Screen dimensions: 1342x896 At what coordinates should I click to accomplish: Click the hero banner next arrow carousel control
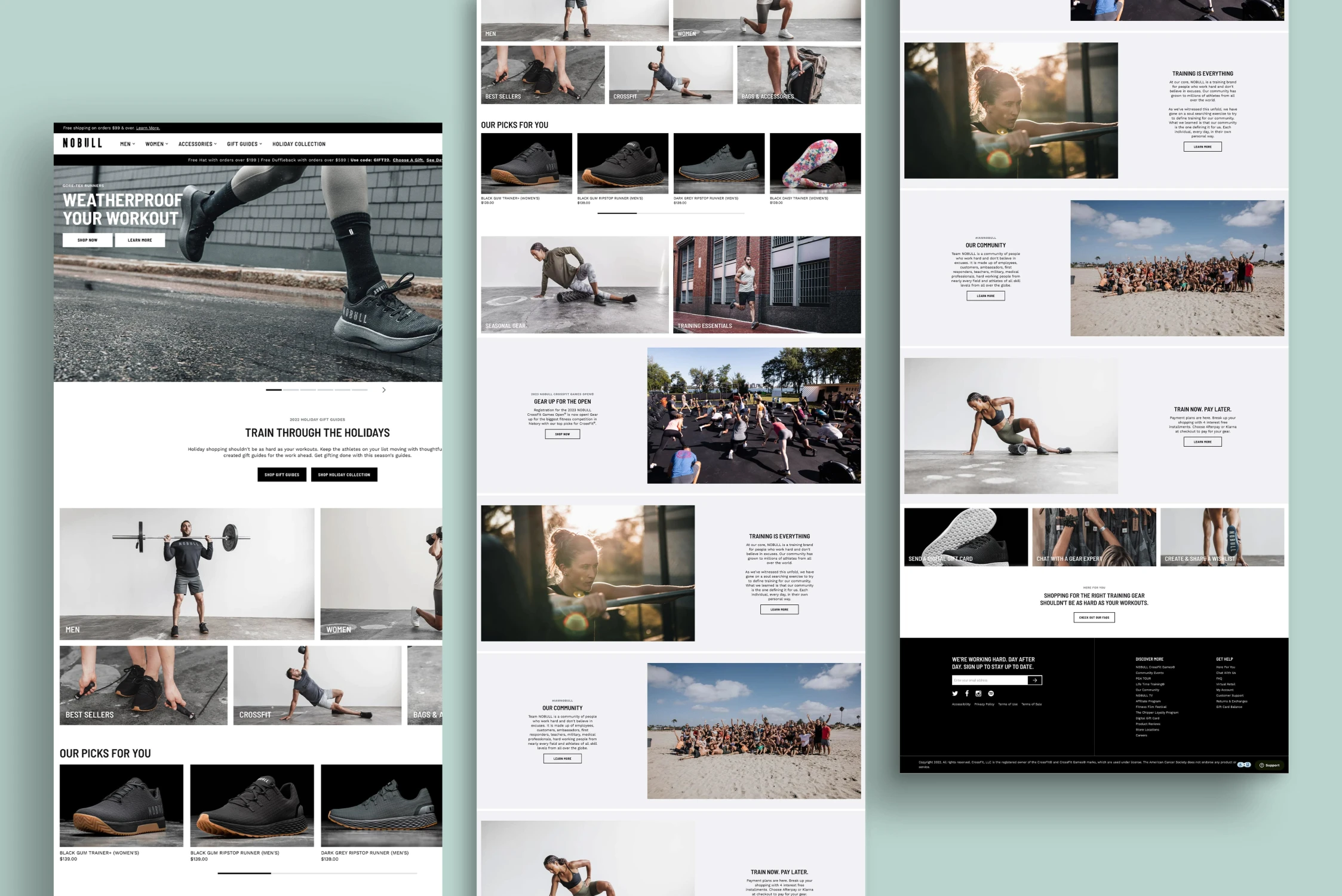click(384, 390)
